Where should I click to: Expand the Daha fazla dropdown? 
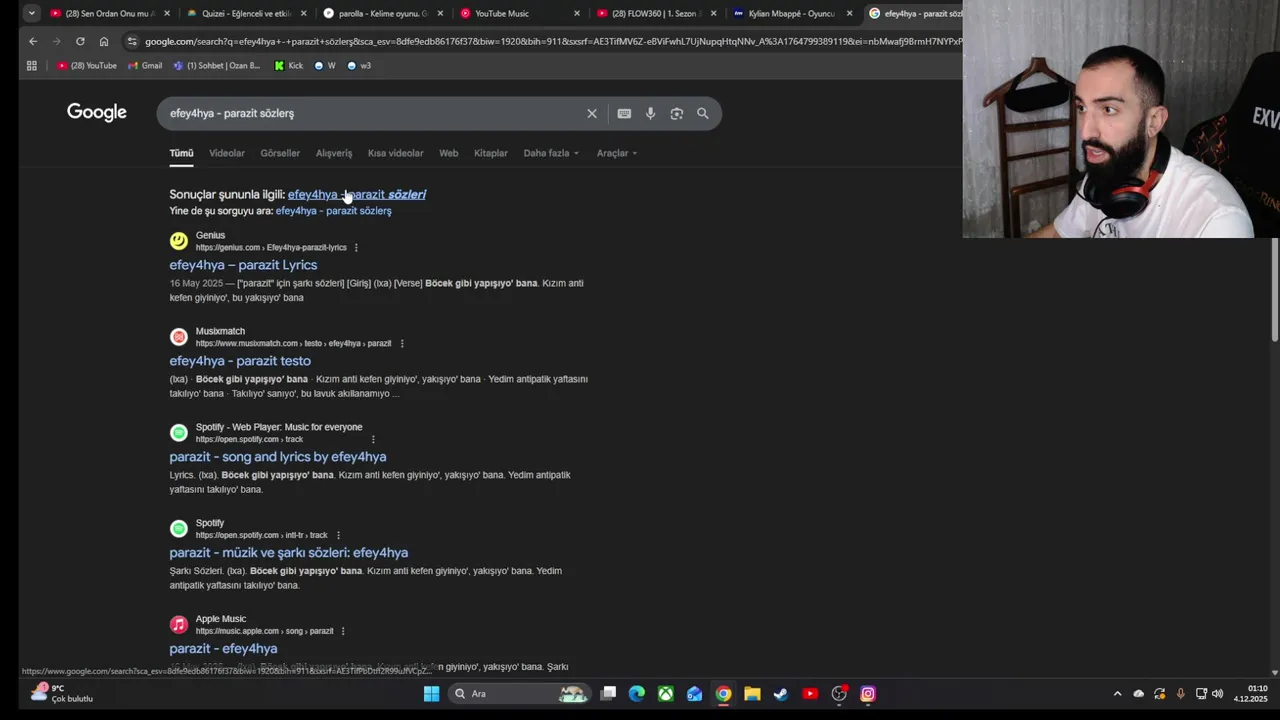pyautogui.click(x=551, y=153)
